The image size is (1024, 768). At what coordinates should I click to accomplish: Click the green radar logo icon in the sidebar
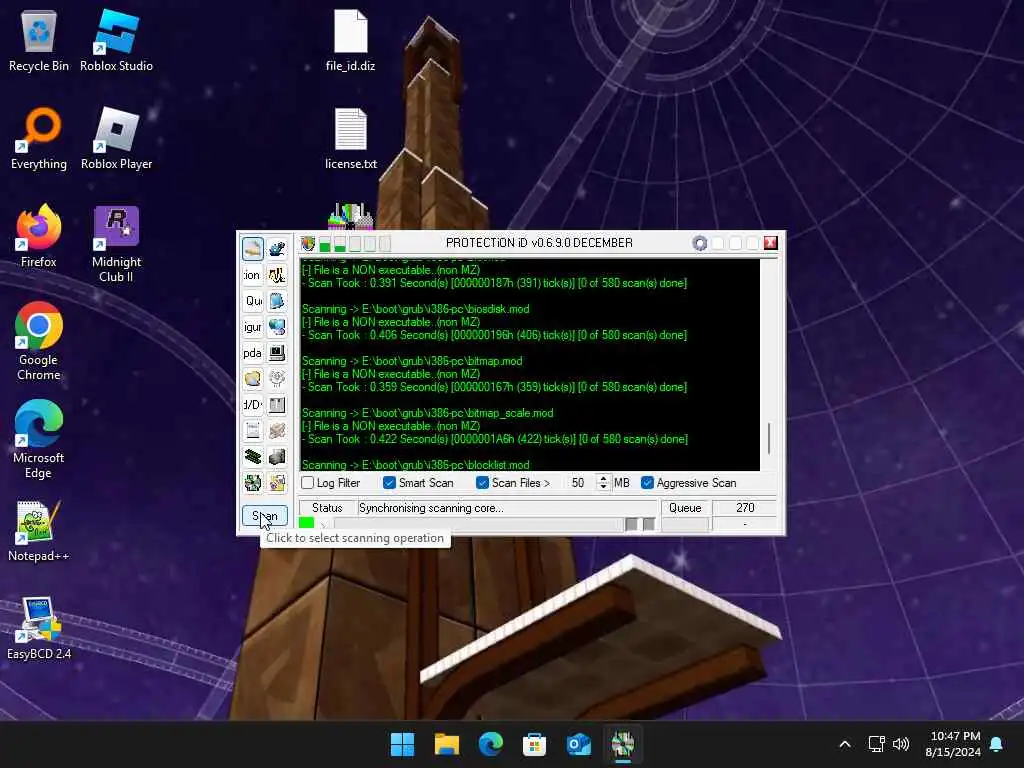(x=253, y=483)
